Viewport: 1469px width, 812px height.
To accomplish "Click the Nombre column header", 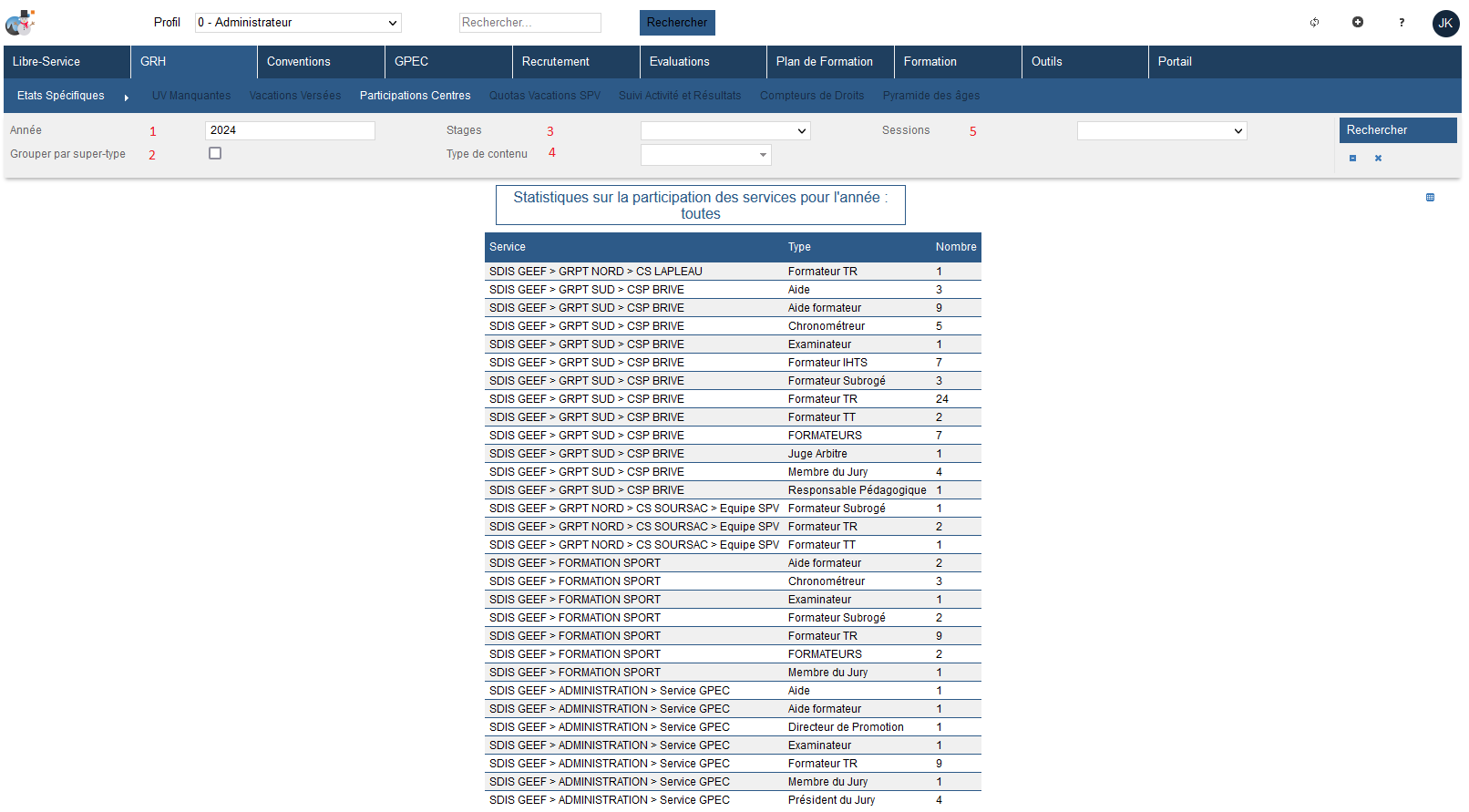I will pyautogui.click(x=955, y=247).
